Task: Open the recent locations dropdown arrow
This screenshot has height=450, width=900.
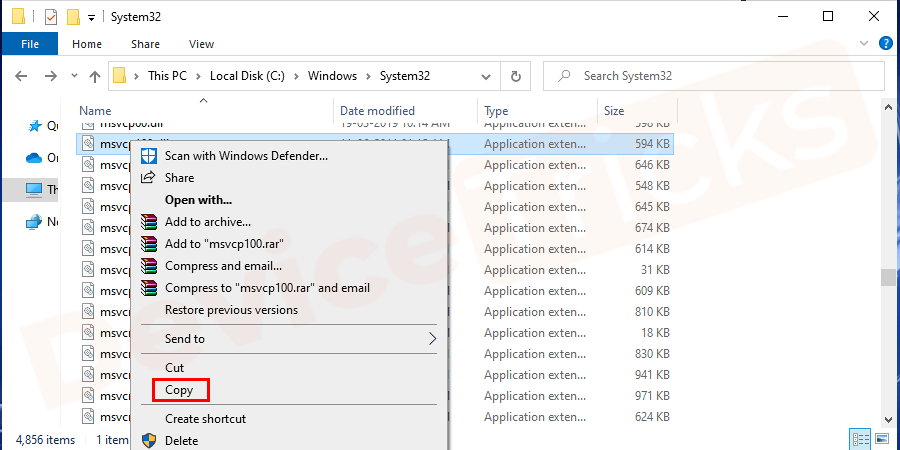Action: click(74, 76)
